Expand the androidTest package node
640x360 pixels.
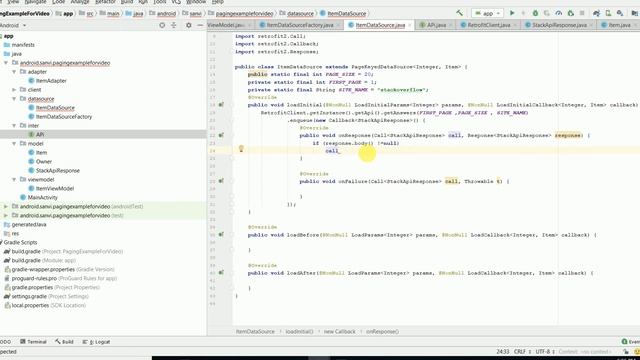pyautogui.click(x=6, y=207)
